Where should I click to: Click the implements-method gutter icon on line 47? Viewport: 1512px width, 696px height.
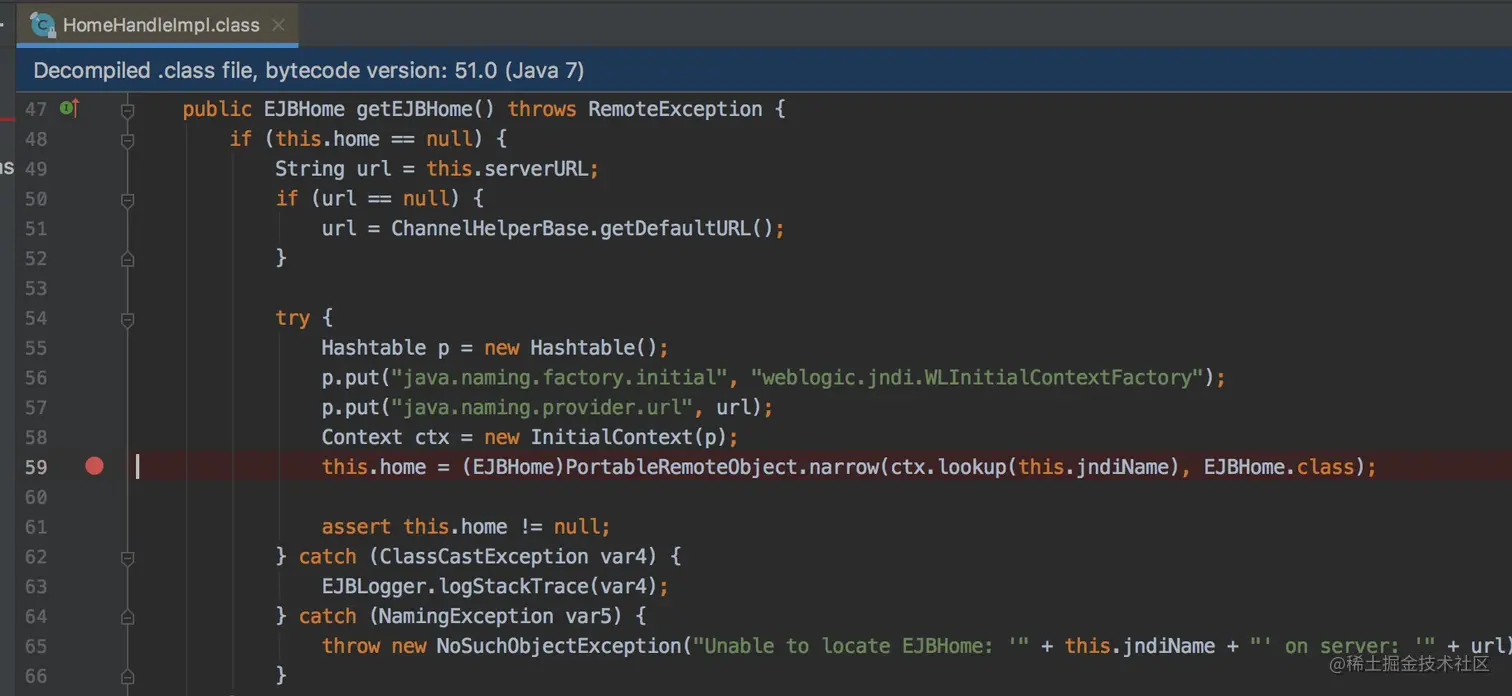69,108
